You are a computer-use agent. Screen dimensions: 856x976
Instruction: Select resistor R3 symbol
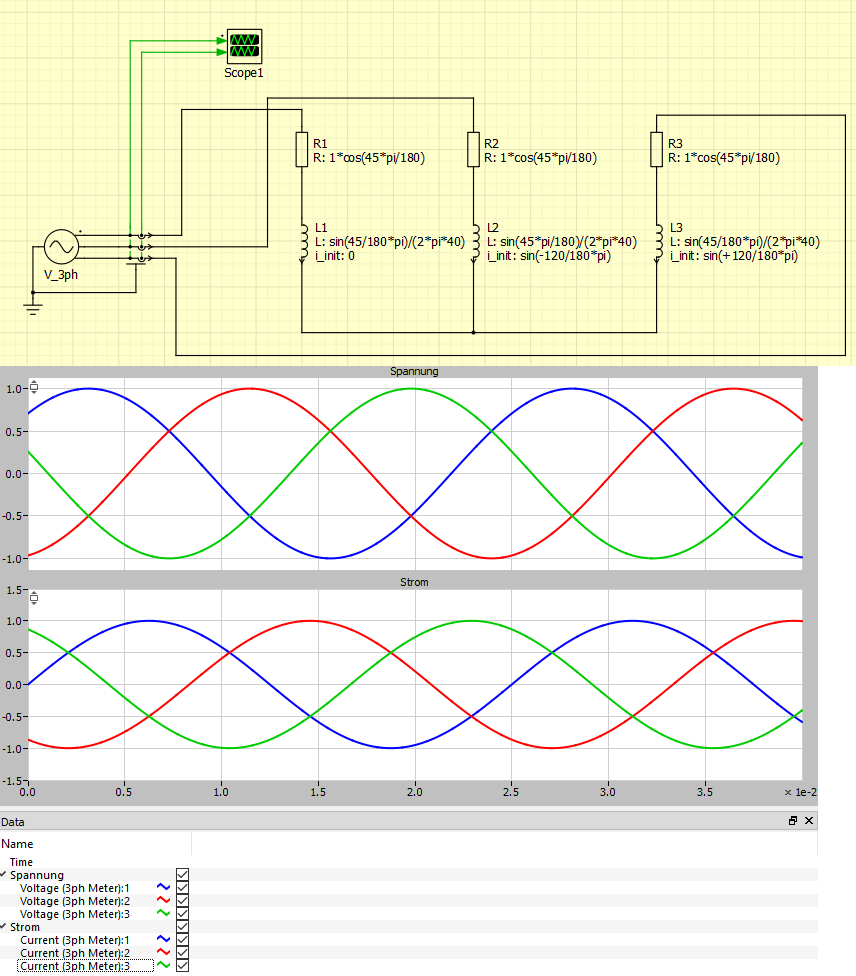[656, 149]
